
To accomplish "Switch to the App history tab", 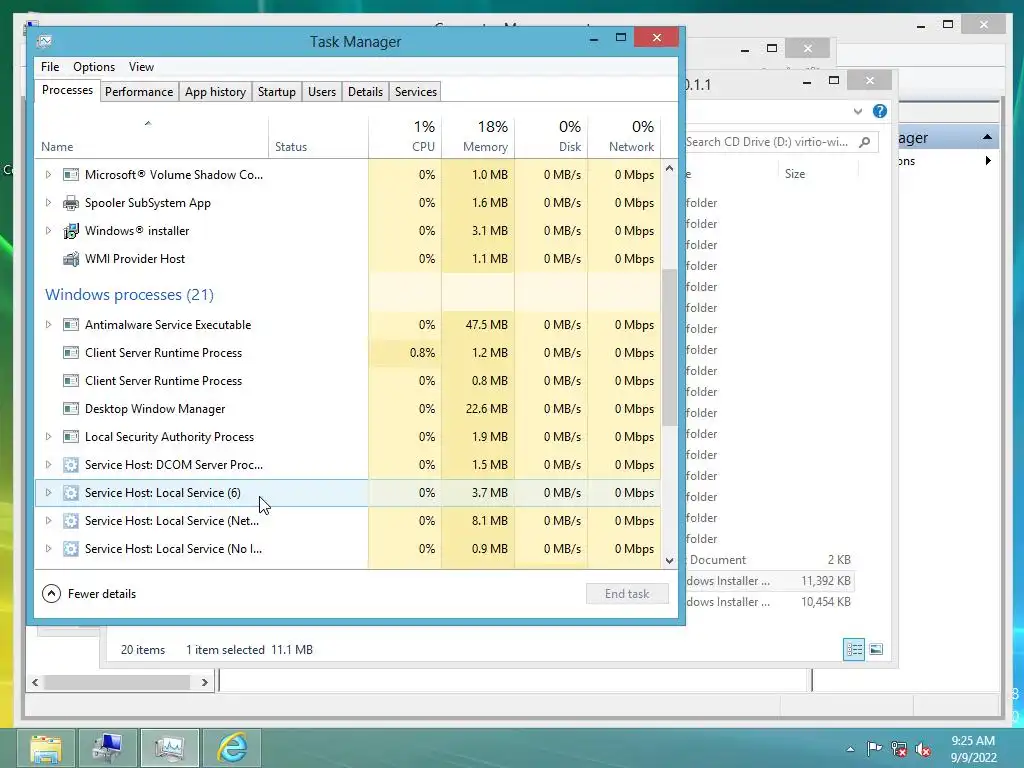I will (215, 91).
